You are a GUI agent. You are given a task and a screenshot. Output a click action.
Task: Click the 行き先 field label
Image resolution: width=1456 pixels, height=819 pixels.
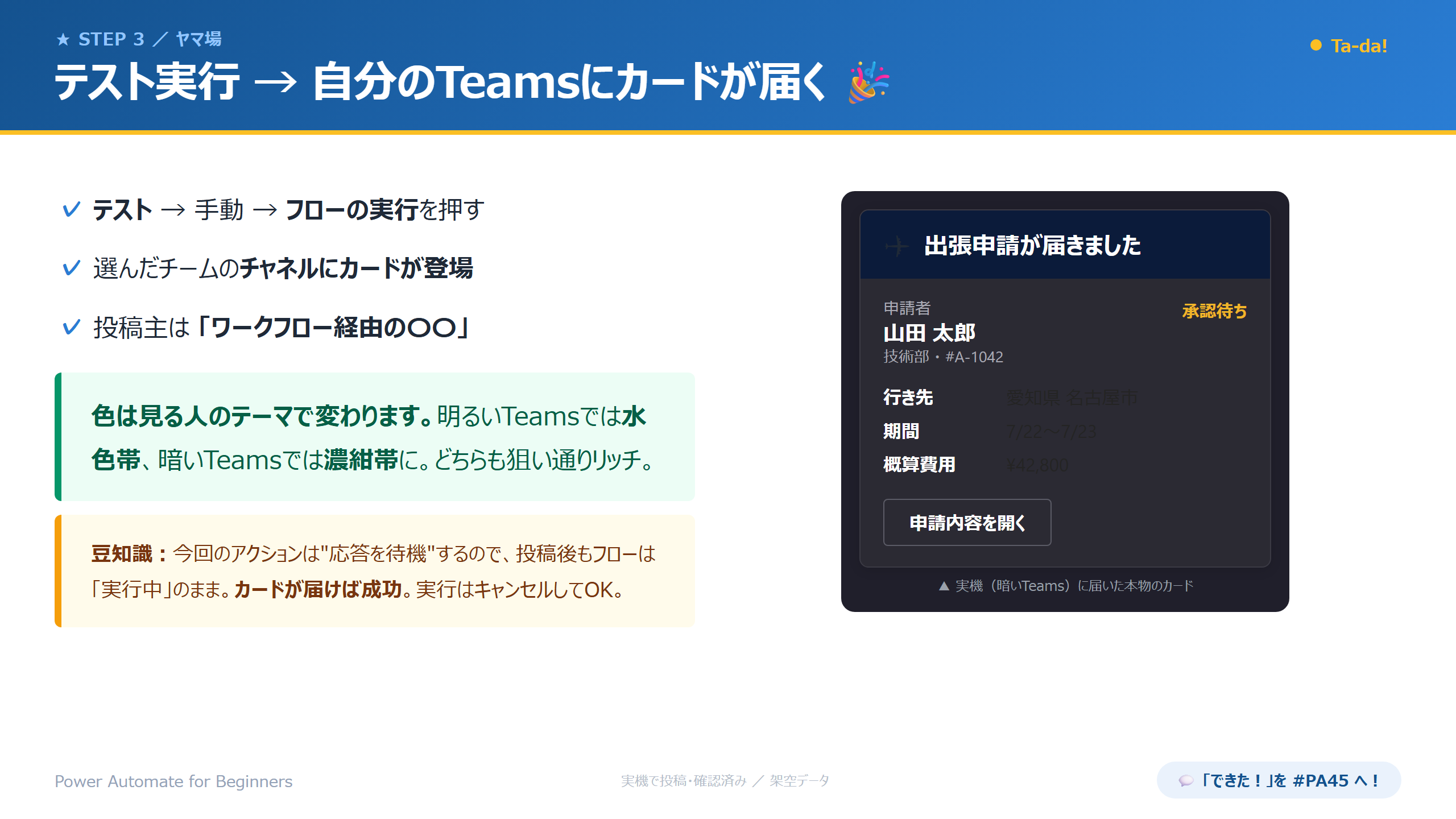[x=908, y=397]
